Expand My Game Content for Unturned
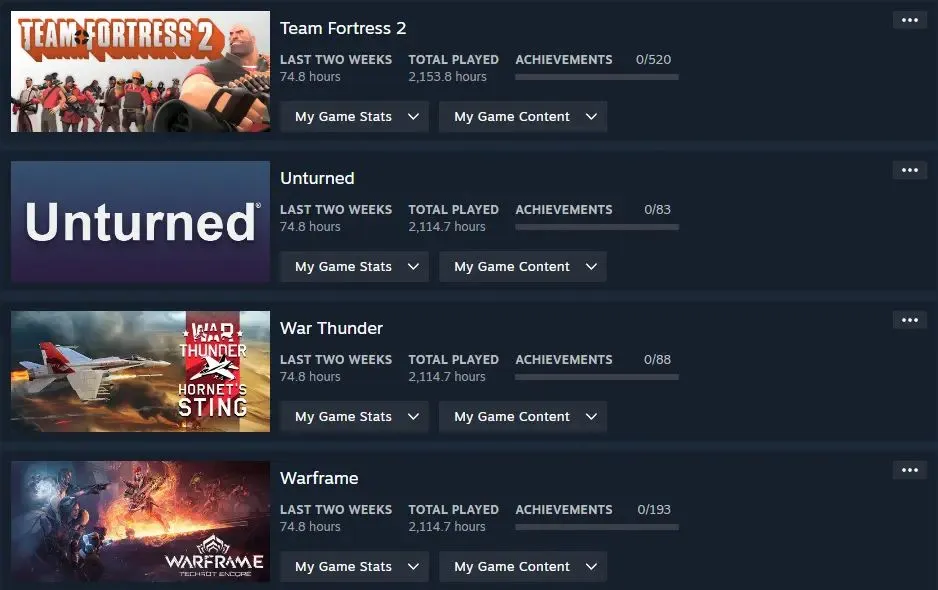Image resolution: width=938 pixels, height=590 pixels. tap(523, 267)
